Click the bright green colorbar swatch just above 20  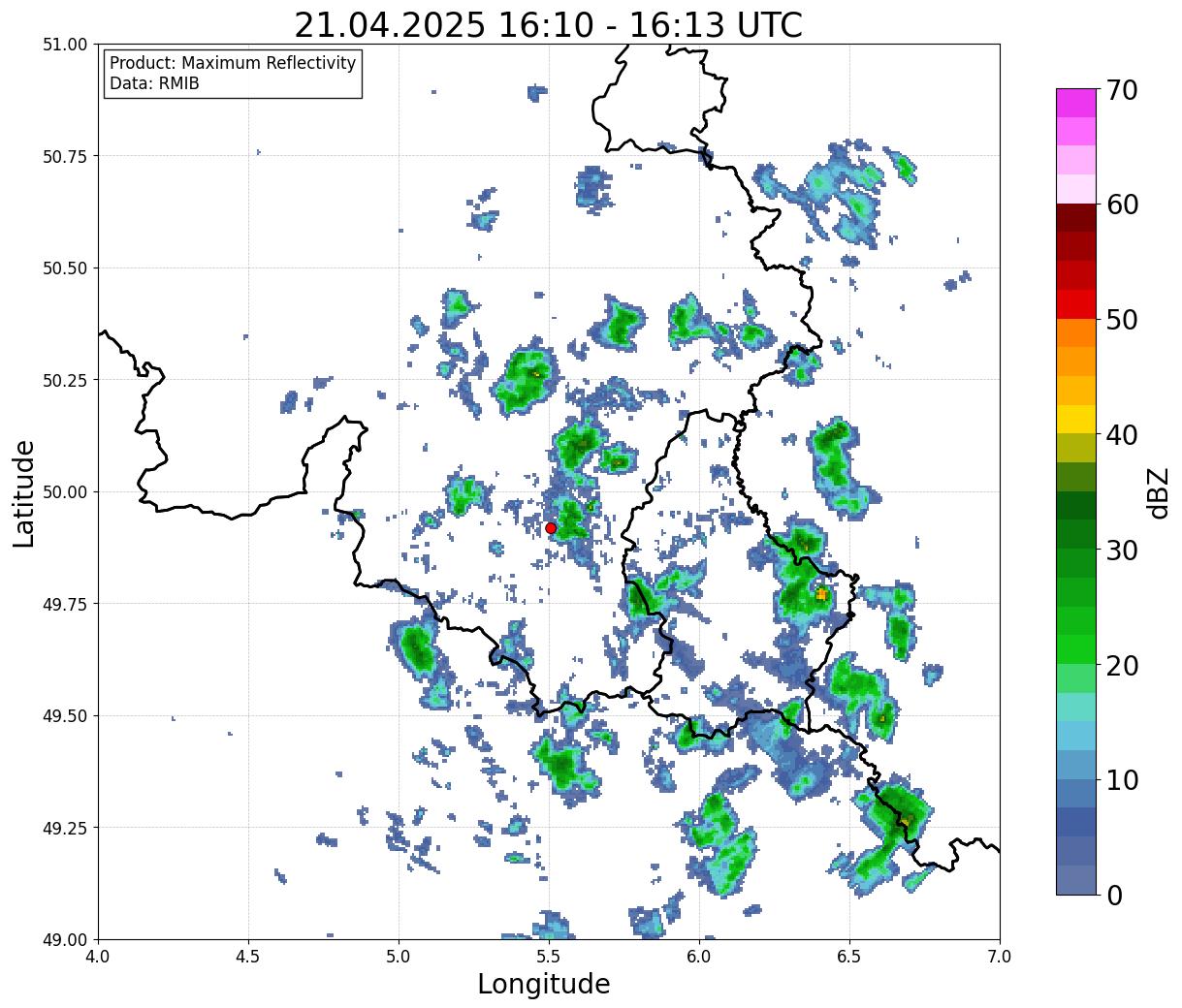click(x=1076, y=648)
